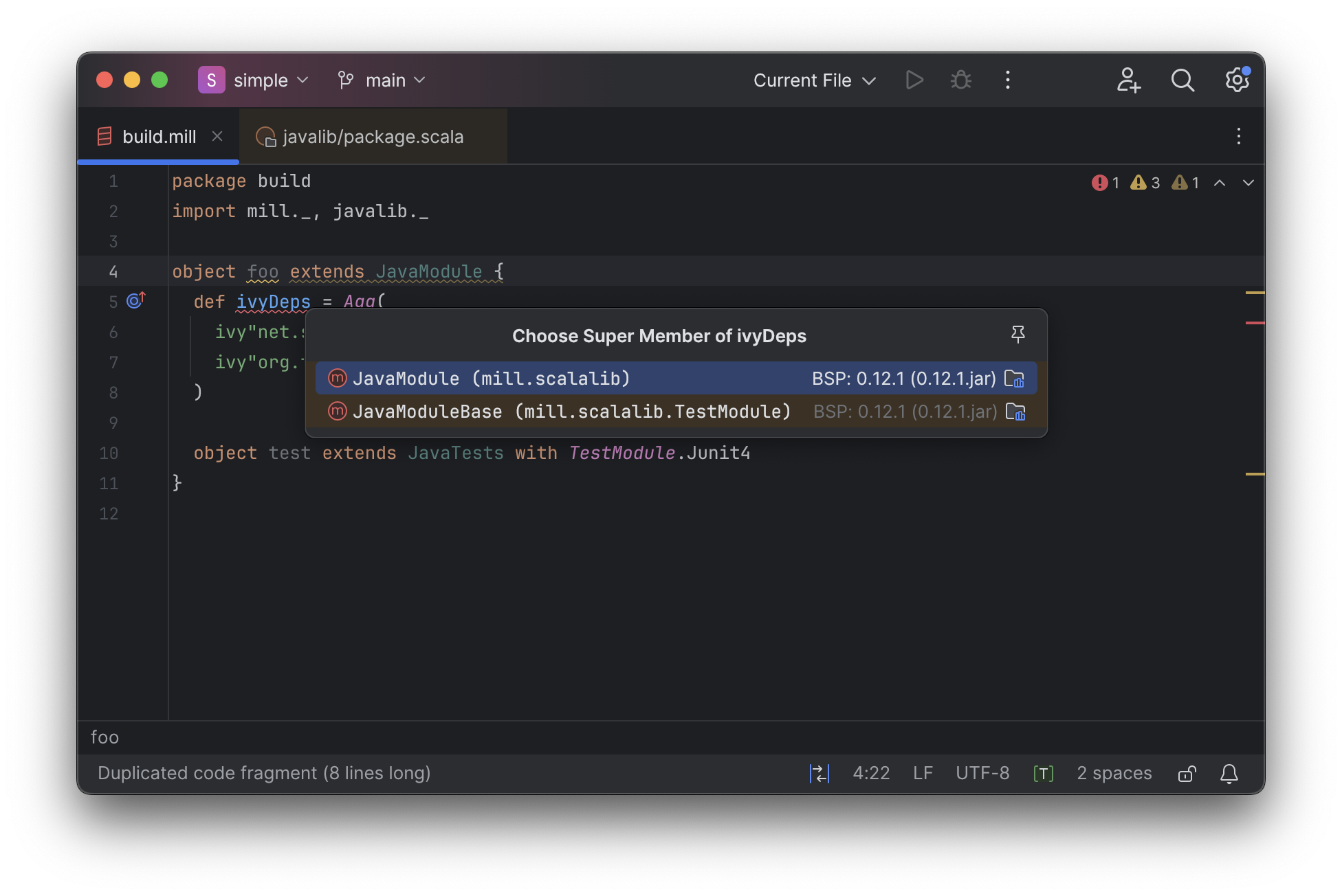
Task: Click line number 10 in the gutter
Action: (x=109, y=453)
